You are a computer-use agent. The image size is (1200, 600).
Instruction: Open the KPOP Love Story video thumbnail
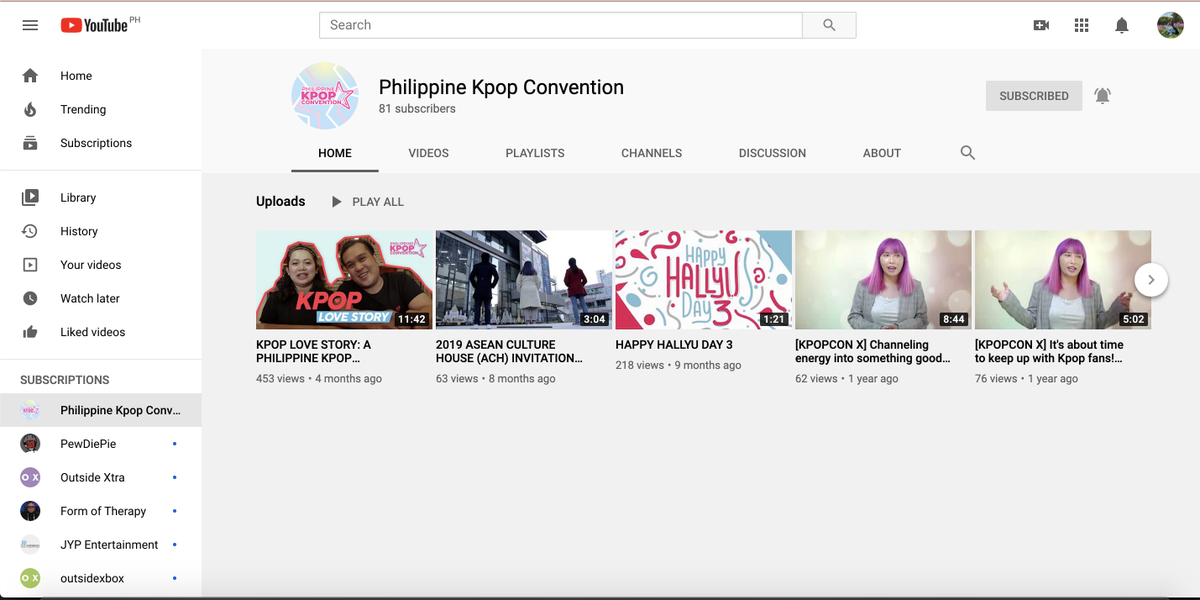pos(344,280)
